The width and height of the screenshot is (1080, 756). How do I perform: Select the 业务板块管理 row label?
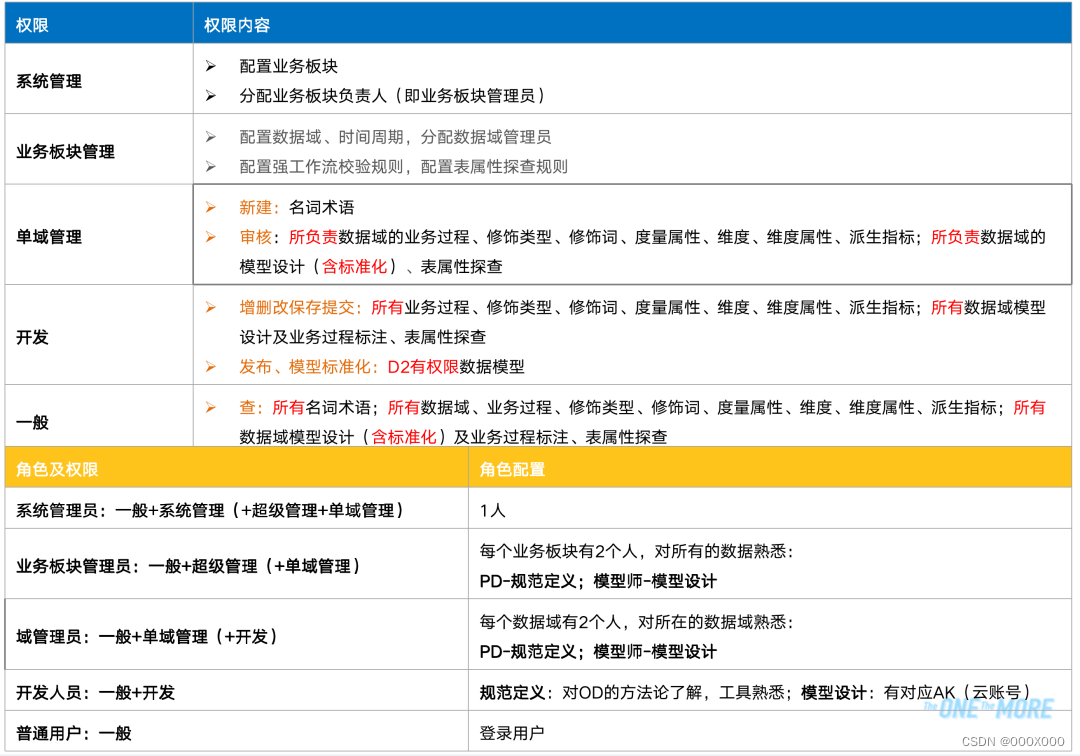[x=65, y=152]
